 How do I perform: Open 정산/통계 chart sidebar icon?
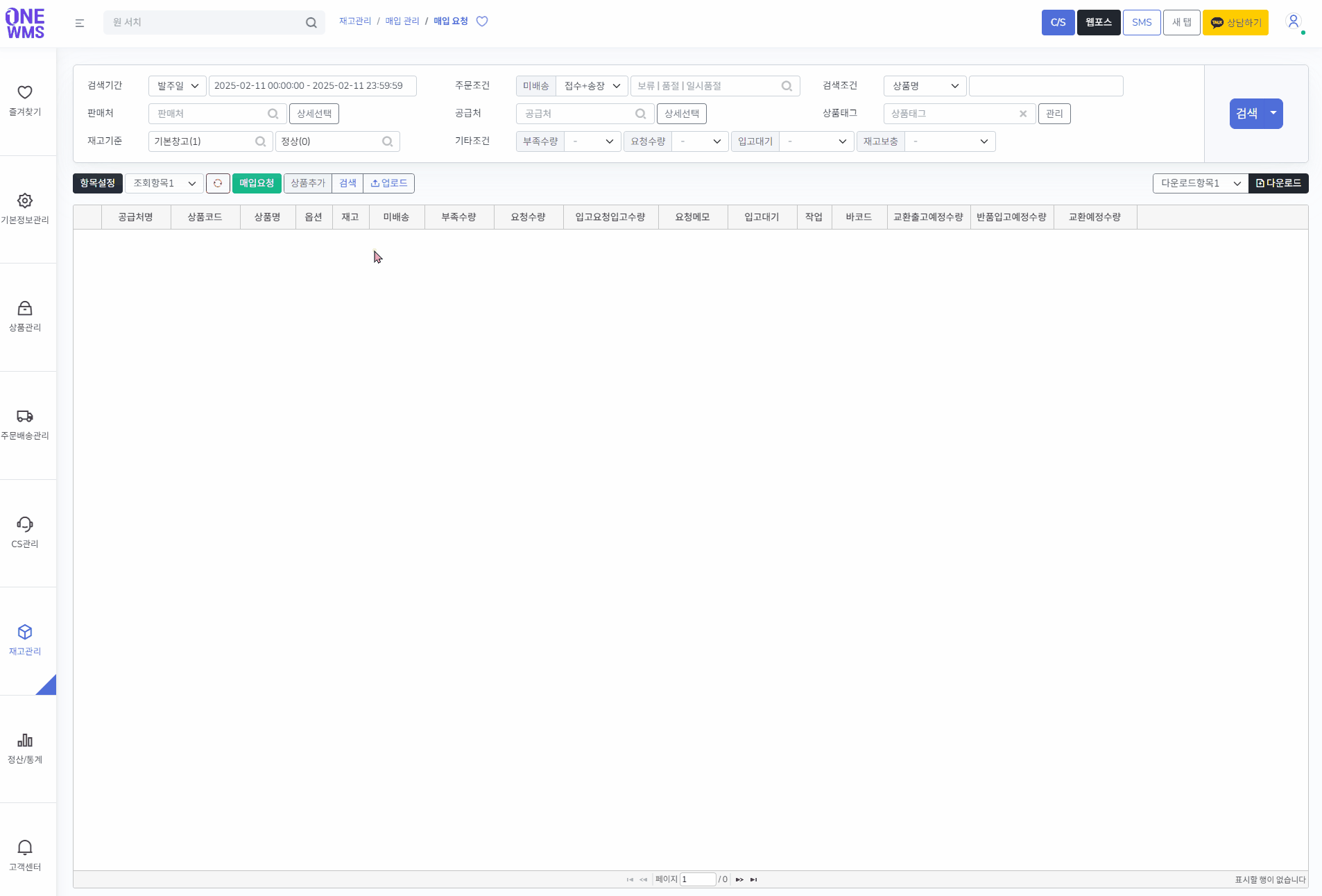pyautogui.click(x=25, y=741)
